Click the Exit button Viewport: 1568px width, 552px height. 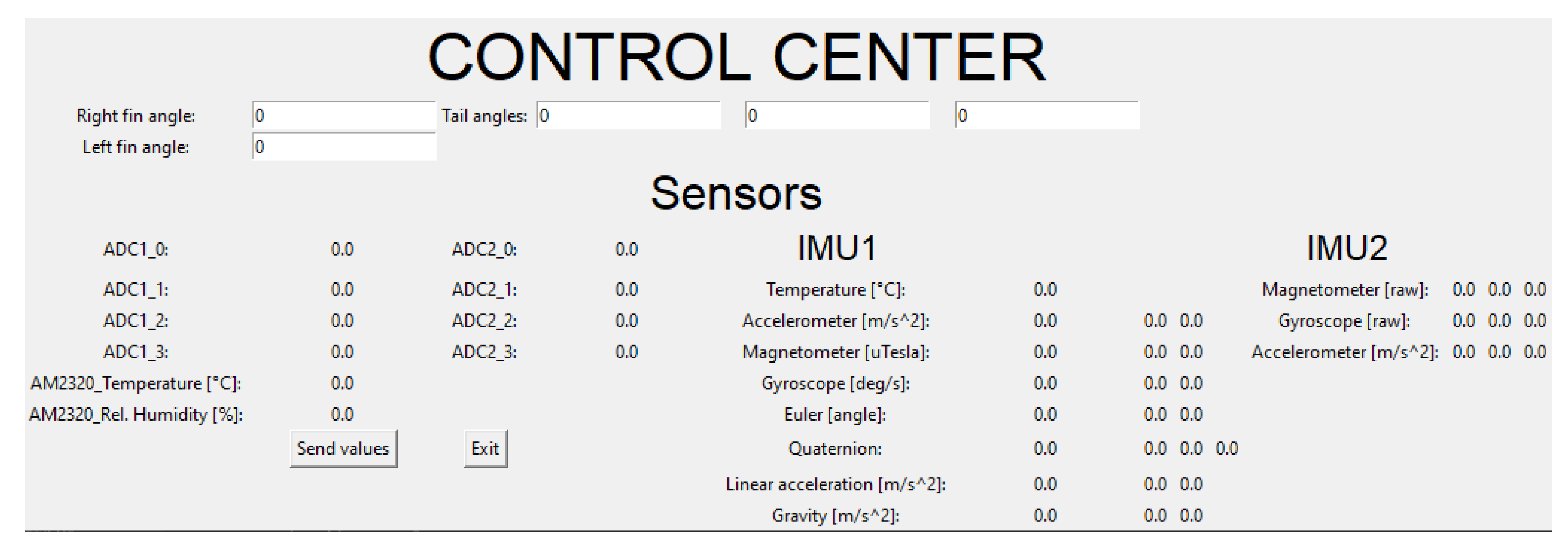pyautogui.click(x=485, y=449)
